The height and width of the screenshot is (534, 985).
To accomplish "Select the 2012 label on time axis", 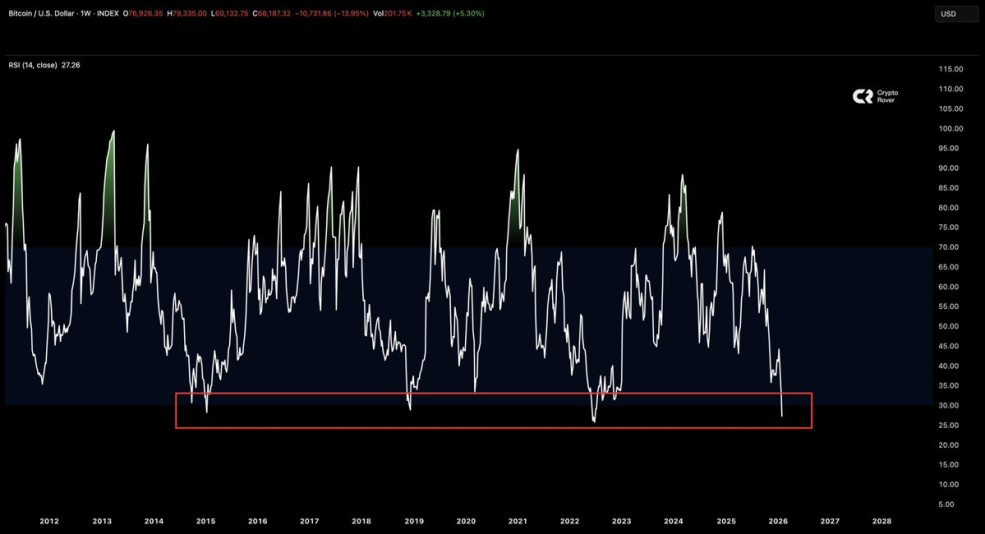I will coord(49,521).
